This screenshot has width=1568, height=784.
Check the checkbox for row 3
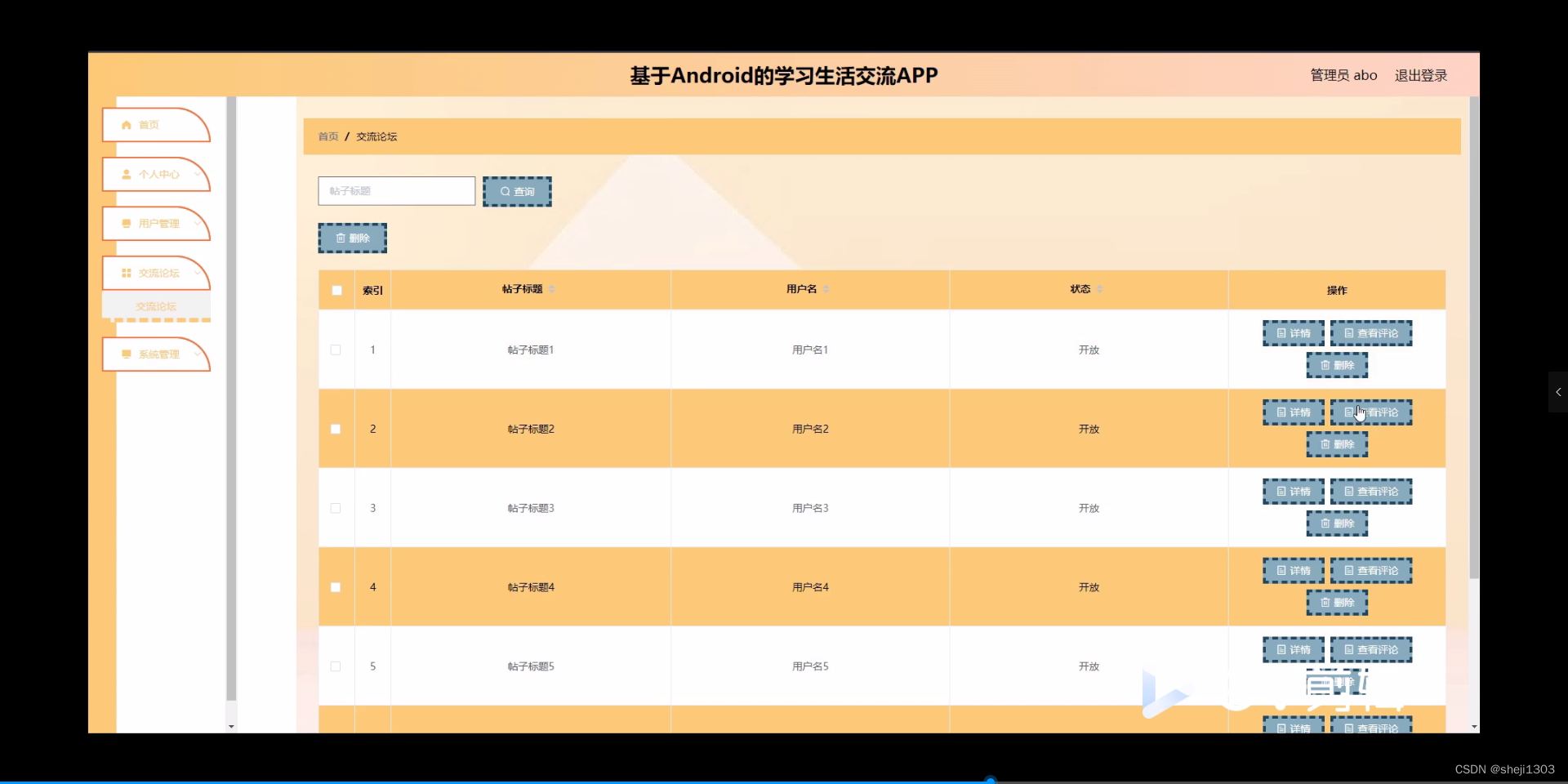335,508
